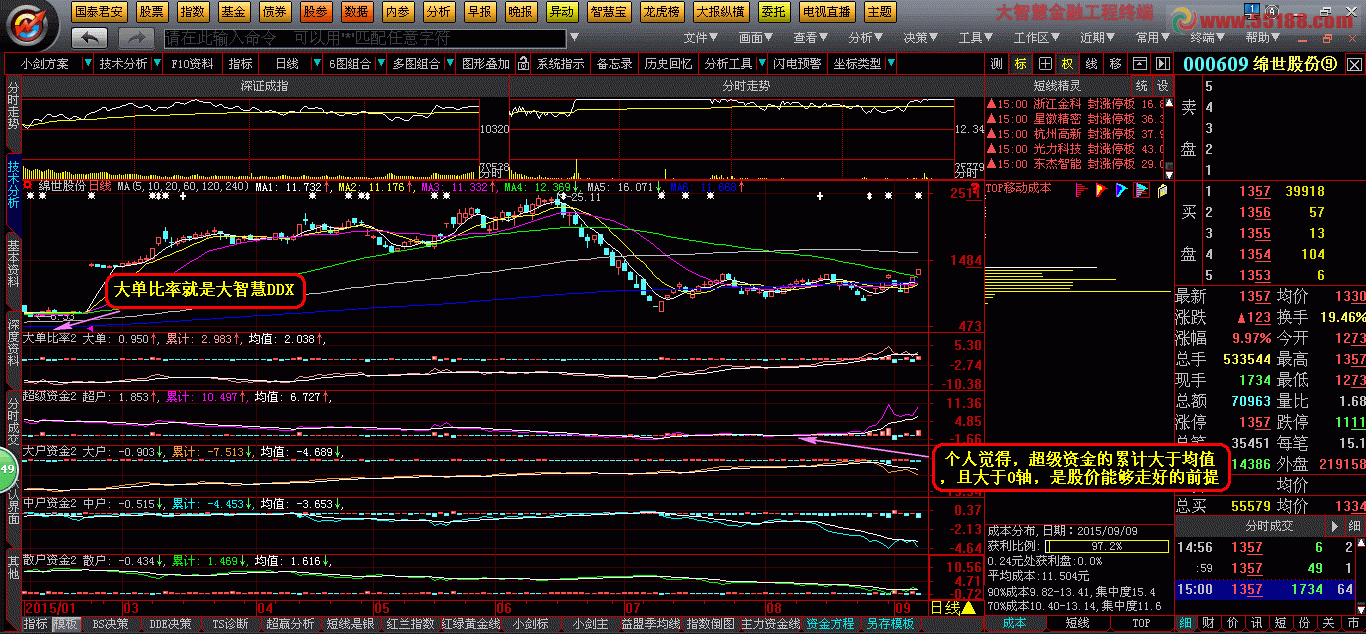Screen dimensions: 1366x634
Task: Toggle the 细 detail tab in quote panel
Action: tap(1185, 623)
